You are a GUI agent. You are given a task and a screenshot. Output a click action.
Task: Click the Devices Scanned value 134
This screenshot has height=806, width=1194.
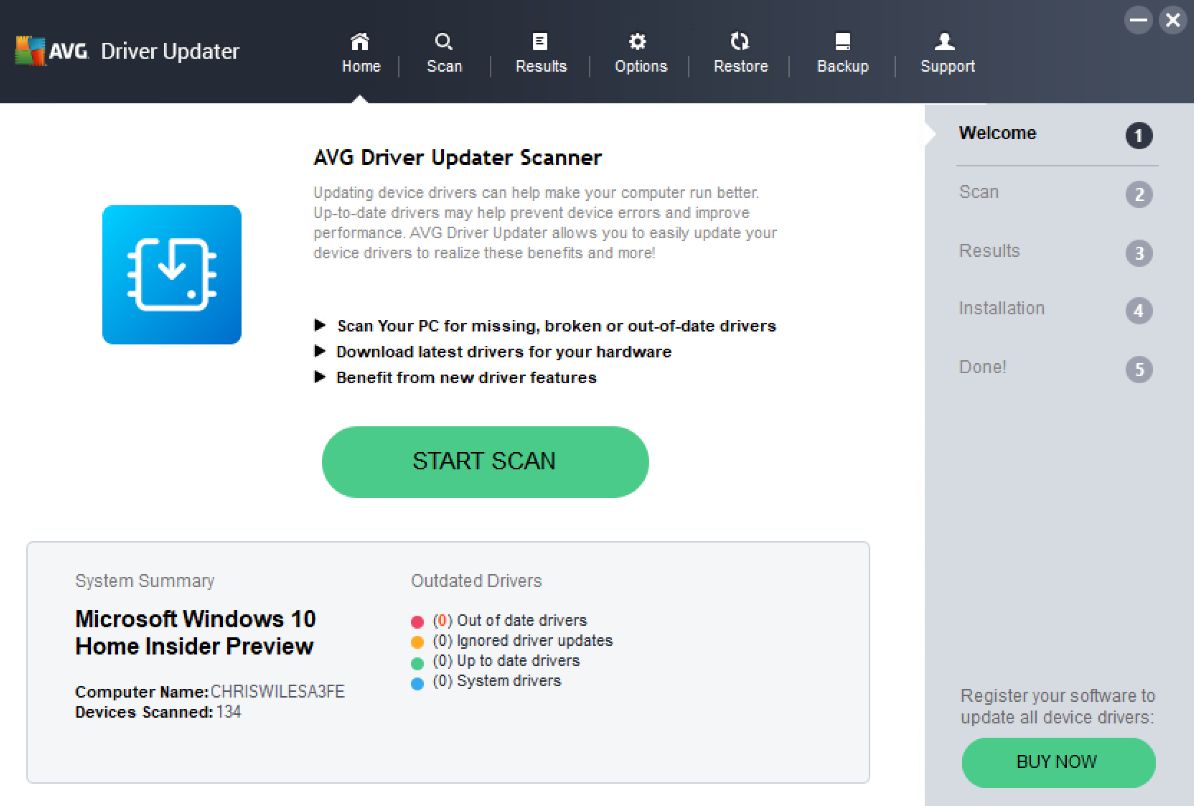coord(228,712)
